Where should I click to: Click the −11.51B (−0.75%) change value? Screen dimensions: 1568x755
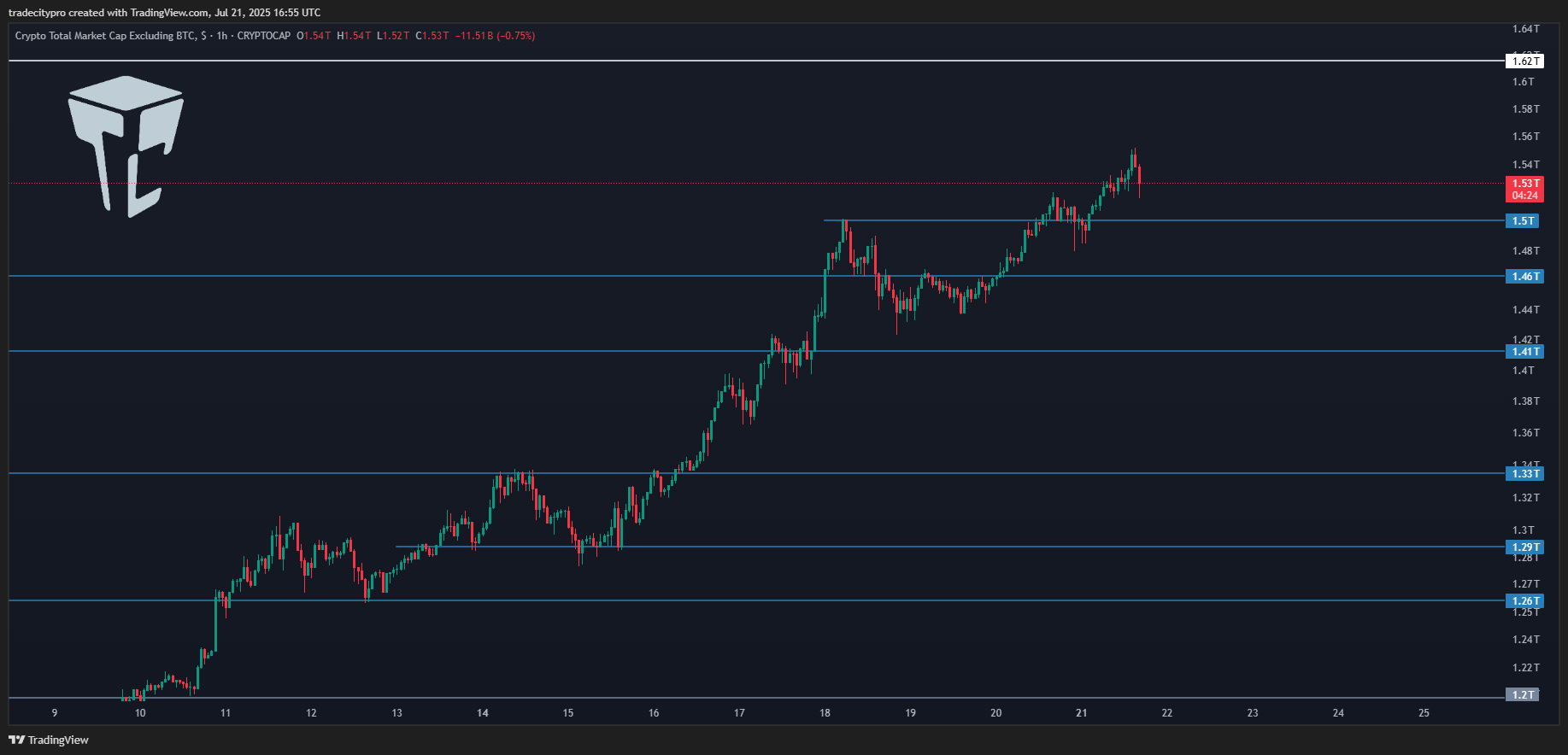click(496, 36)
